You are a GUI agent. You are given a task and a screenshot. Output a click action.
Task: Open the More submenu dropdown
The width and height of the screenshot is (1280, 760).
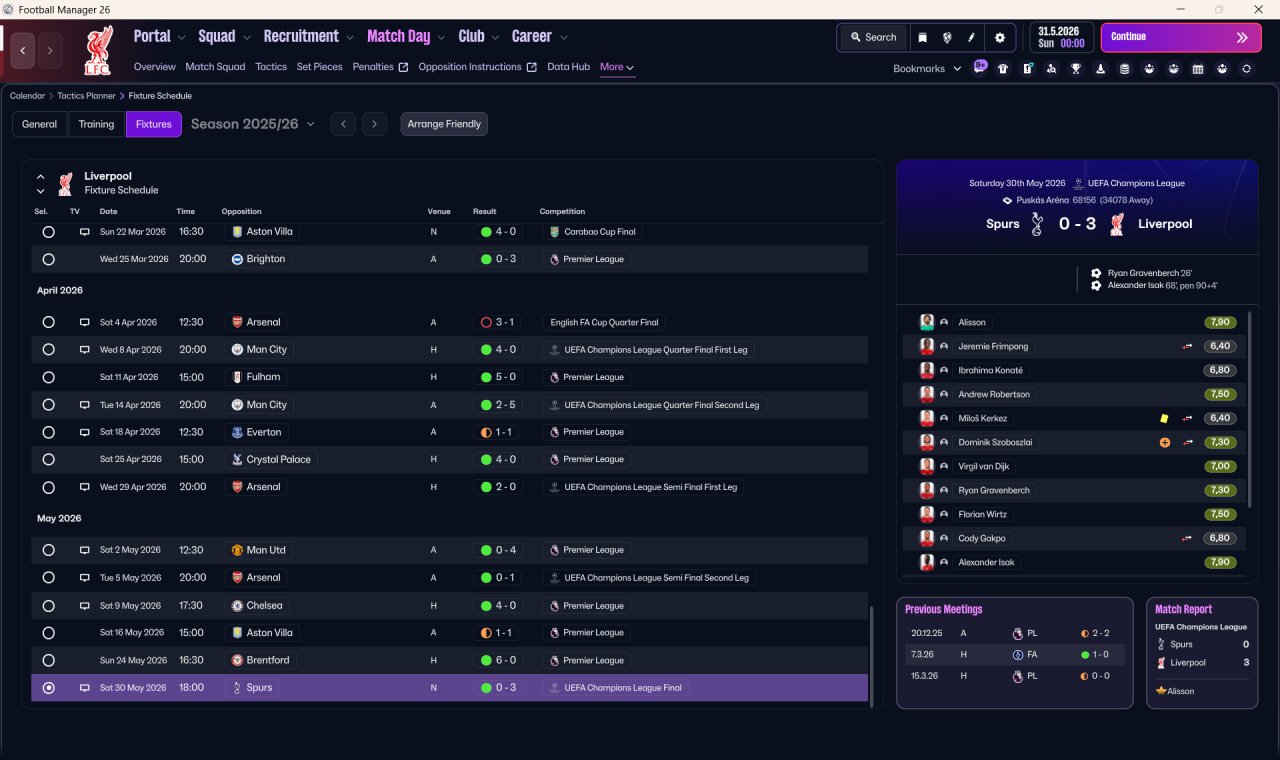tap(617, 67)
